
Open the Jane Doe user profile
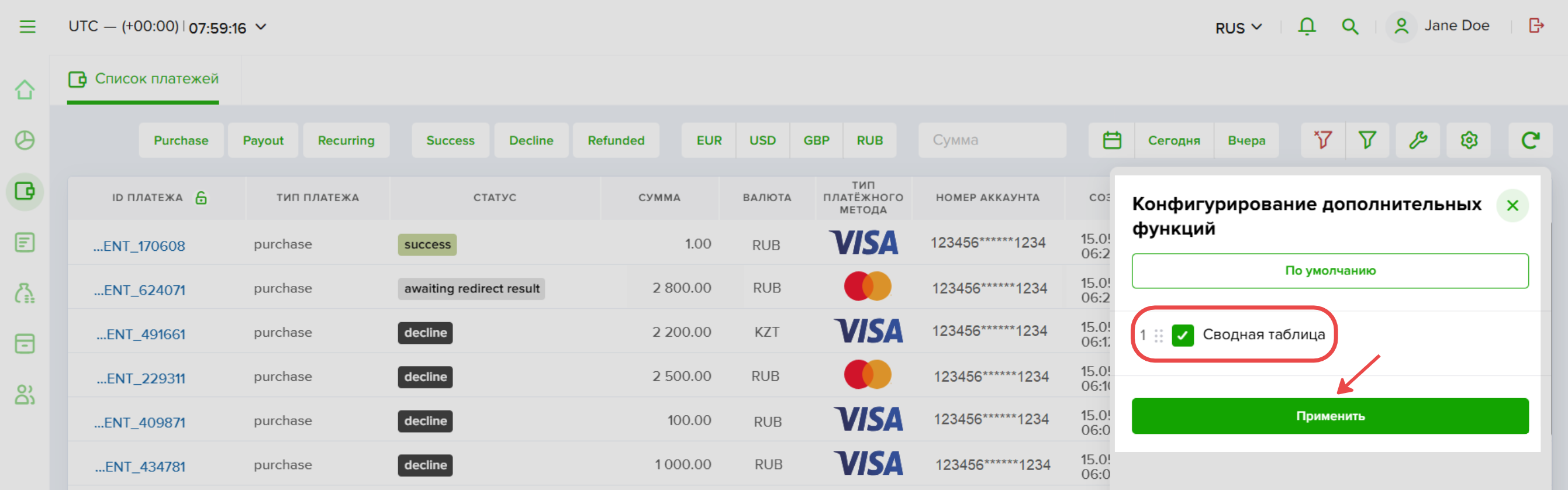tap(1438, 26)
